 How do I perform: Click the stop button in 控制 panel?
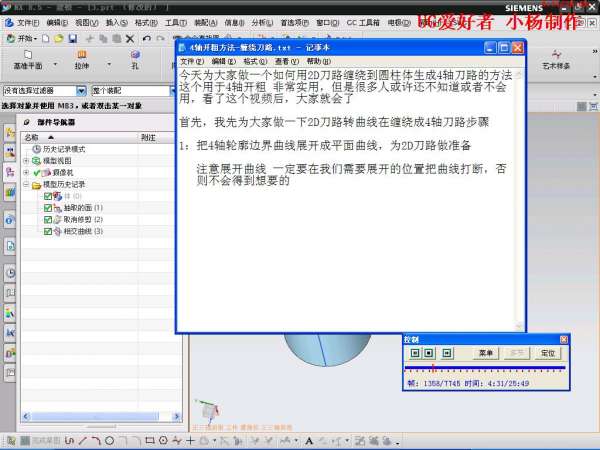click(x=429, y=353)
